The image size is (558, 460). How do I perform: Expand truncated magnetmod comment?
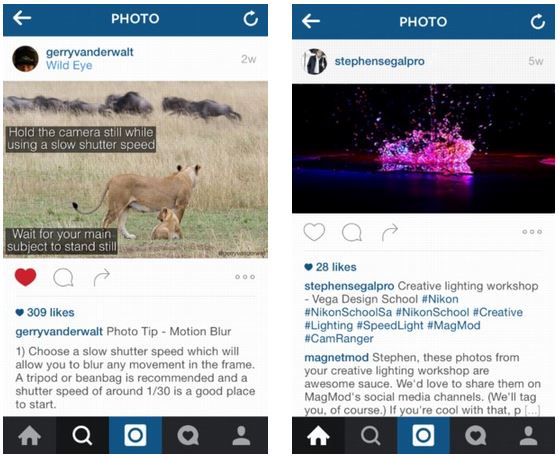click(533, 410)
